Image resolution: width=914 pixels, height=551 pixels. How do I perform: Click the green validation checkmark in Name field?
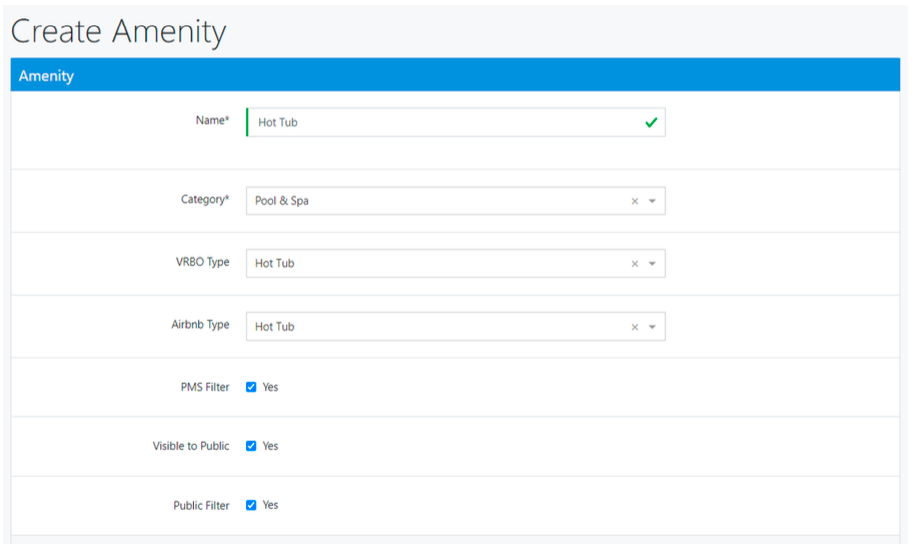coord(651,122)
